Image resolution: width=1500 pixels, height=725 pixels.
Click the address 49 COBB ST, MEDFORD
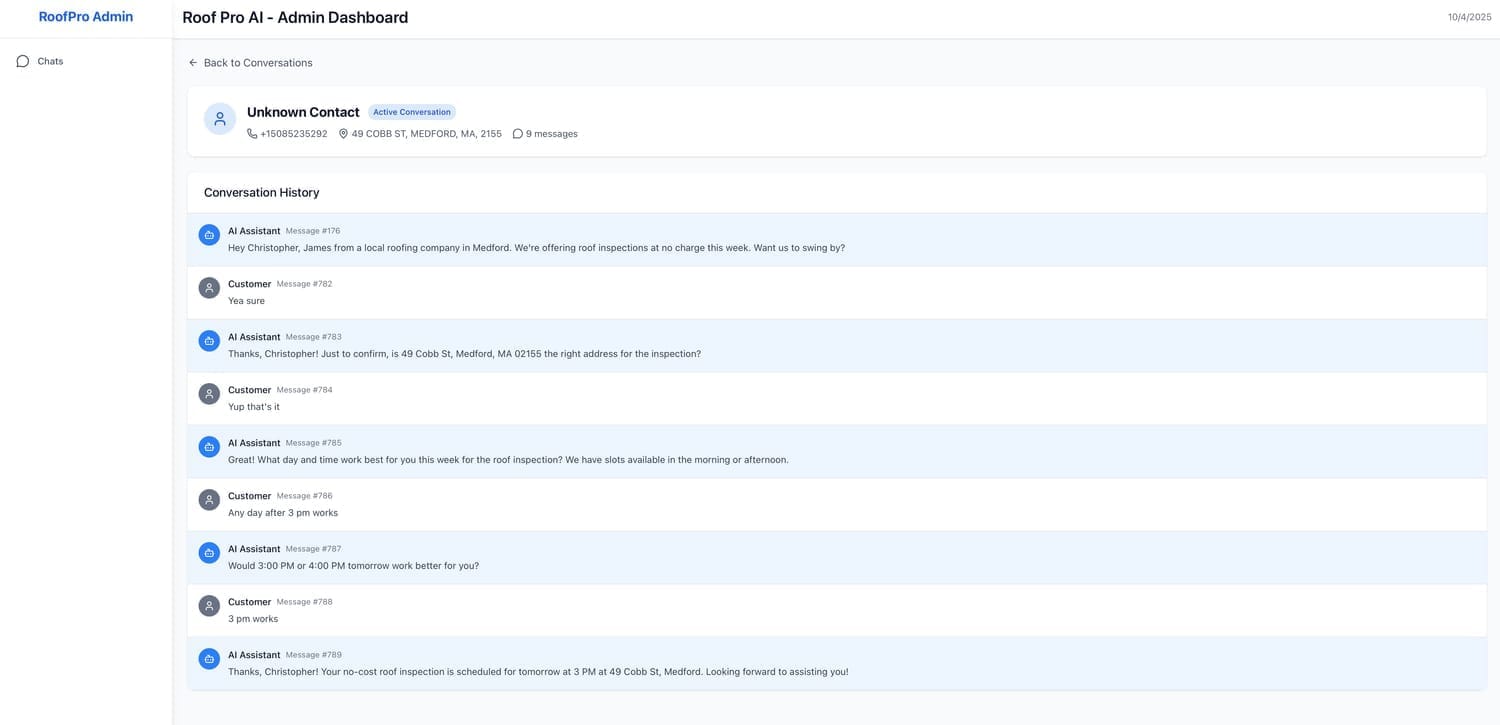[x=426, y=134]
